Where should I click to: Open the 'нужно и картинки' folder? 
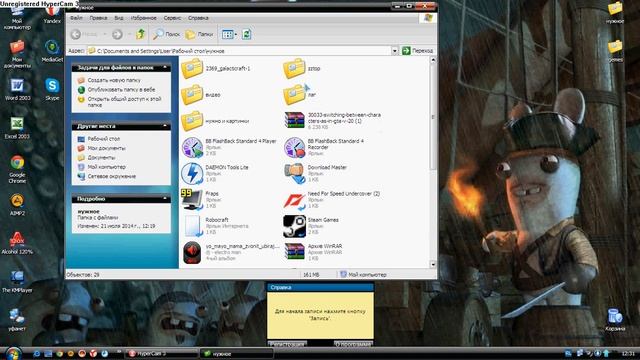point(192,121)
